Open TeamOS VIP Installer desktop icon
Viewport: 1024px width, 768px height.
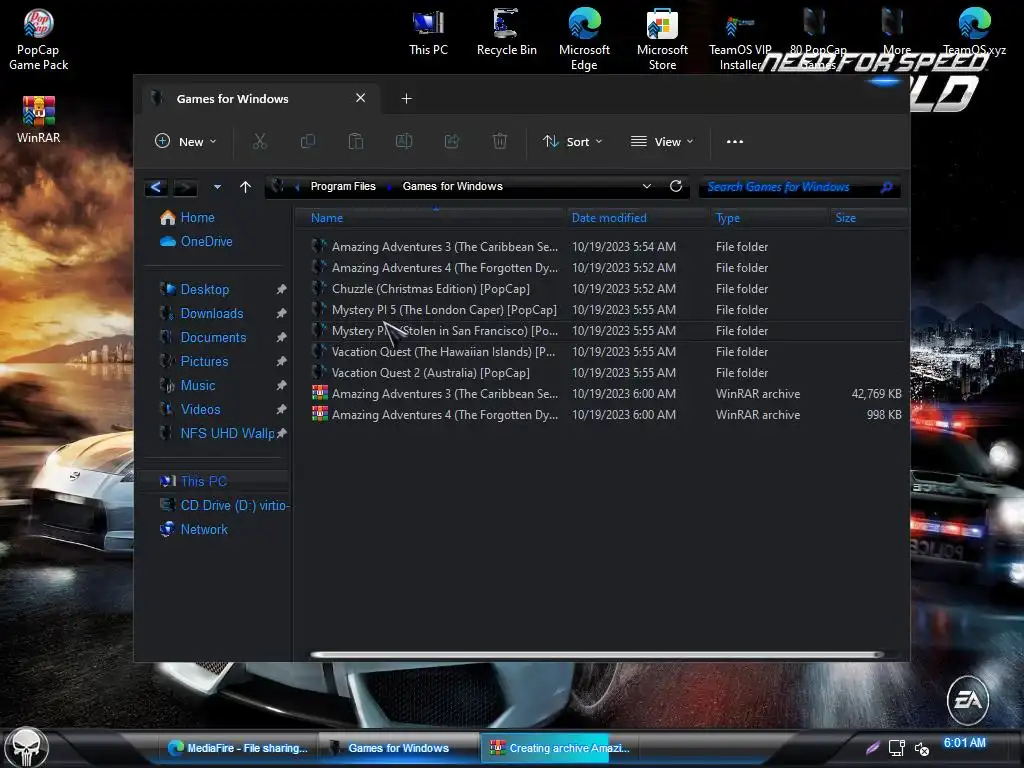click(x=740, y=40)
